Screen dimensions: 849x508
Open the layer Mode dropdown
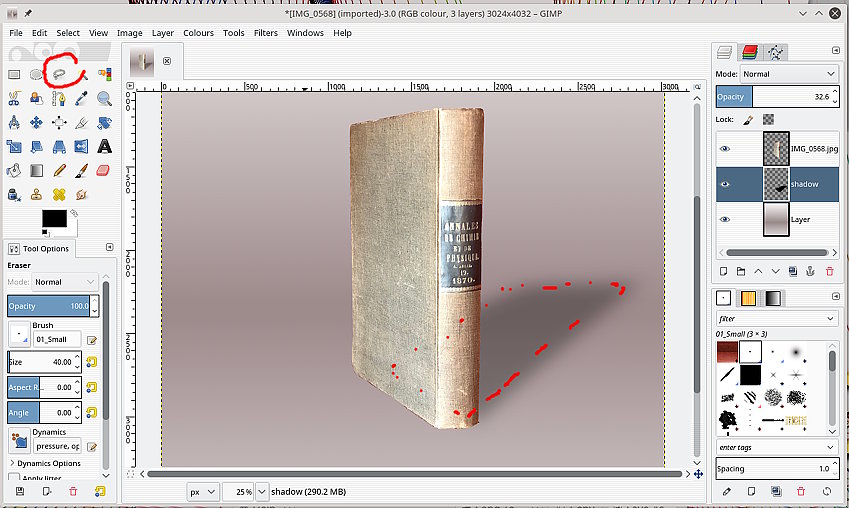coord(789,74)
